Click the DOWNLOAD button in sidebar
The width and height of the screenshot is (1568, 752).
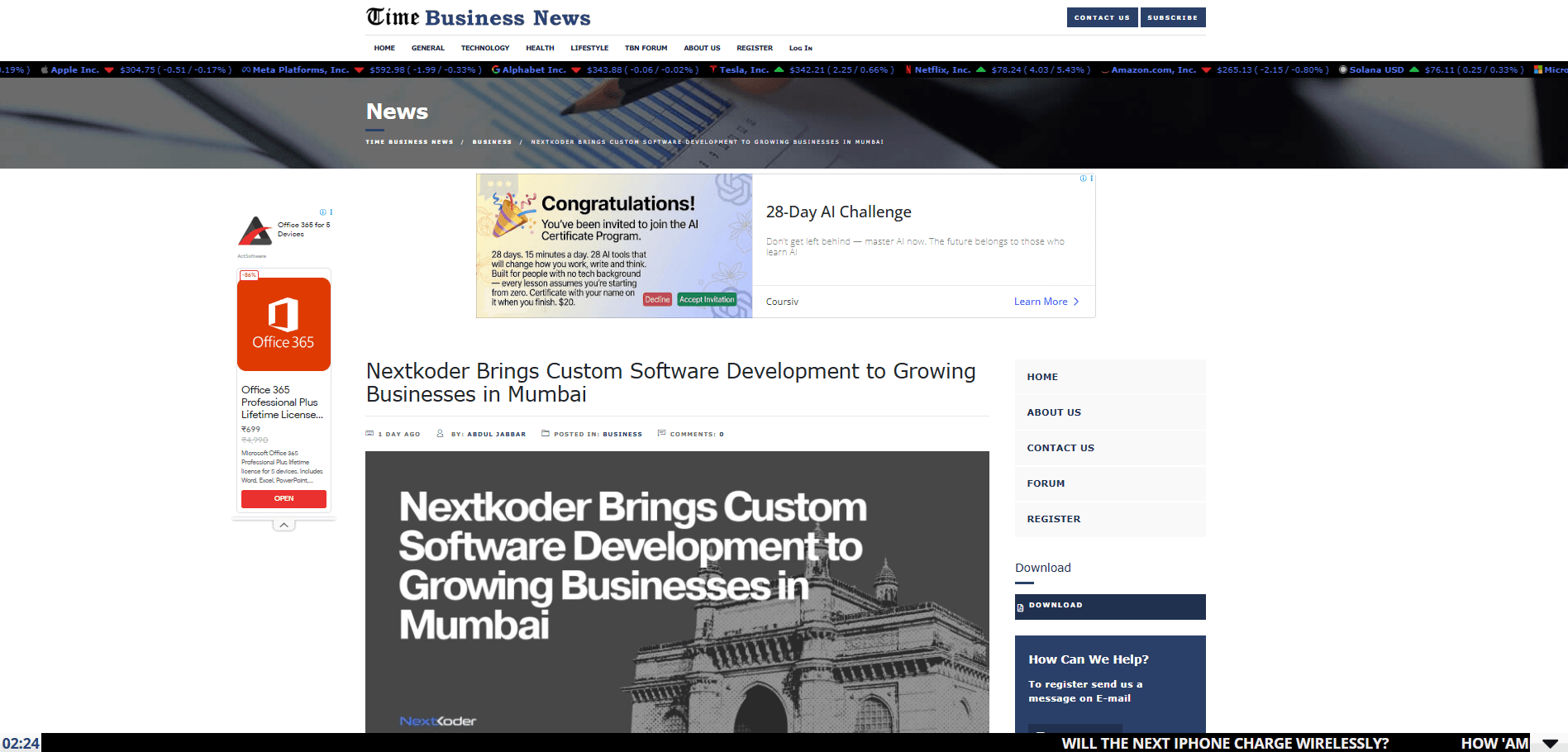[x=1110, y=607]
